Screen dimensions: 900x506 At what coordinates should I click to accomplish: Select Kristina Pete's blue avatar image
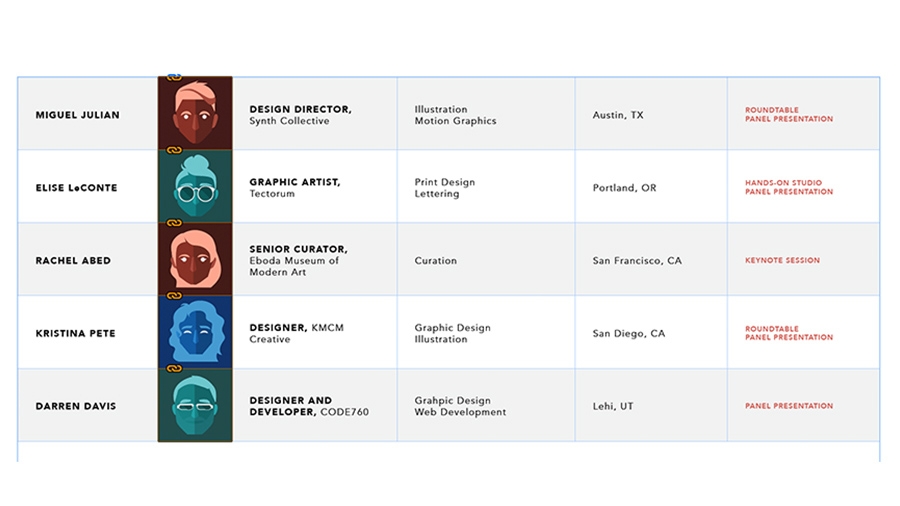click(x=195, y=333)
